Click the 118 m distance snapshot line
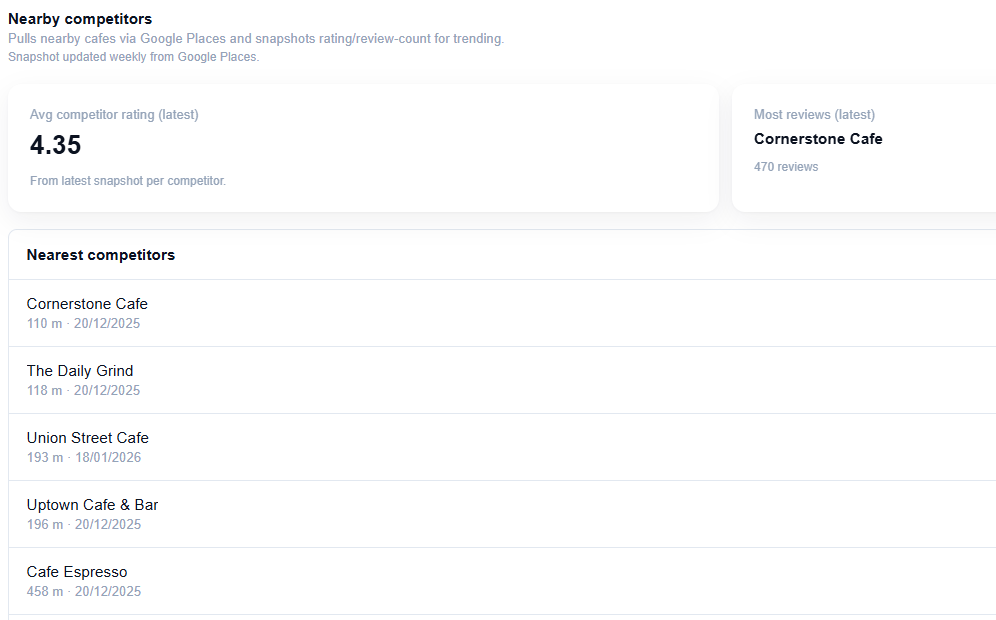The height and width of the screenshot is (620, 996). (x=83, y=391)
